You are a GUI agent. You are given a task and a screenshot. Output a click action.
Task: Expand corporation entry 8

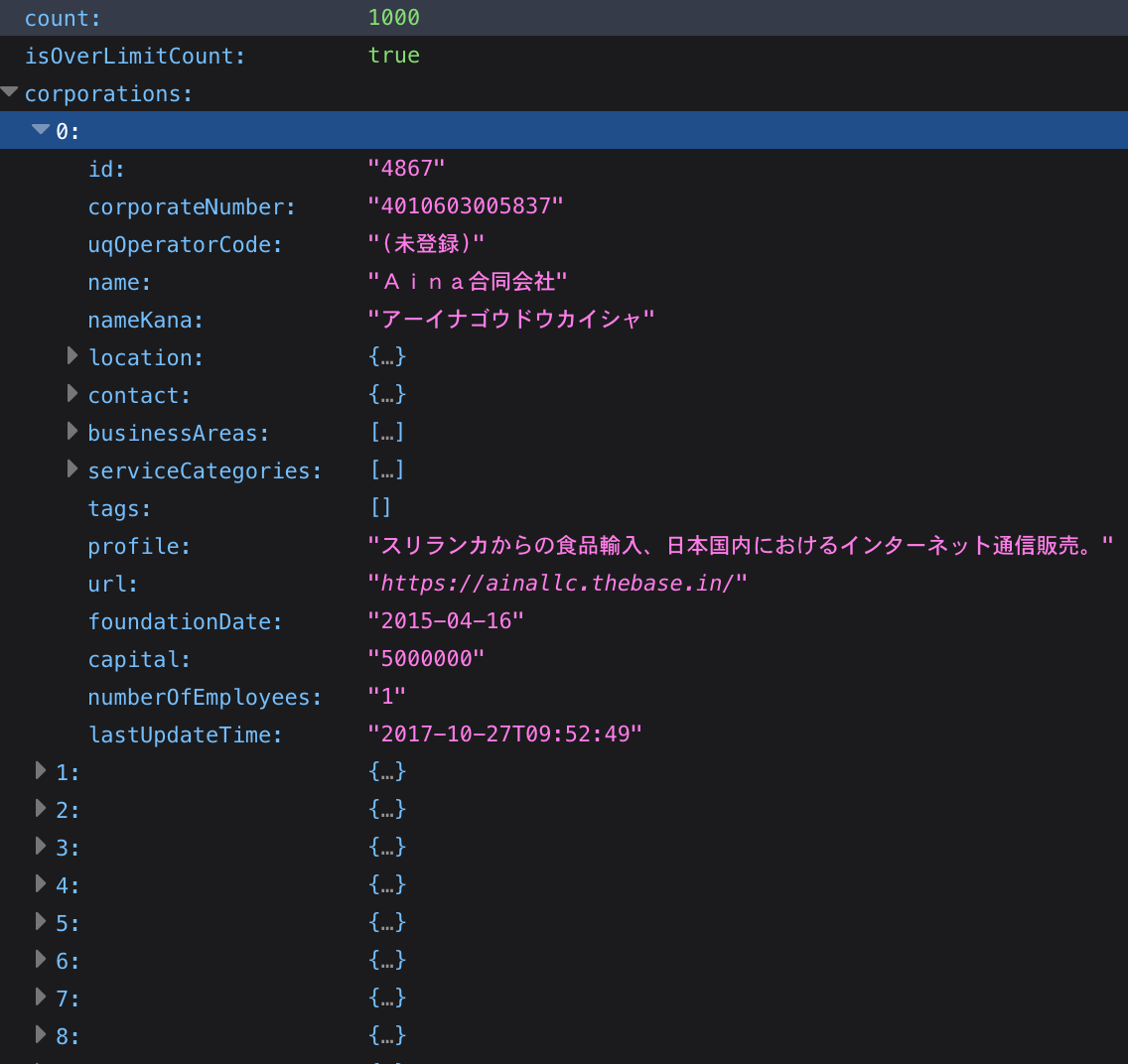(41, 1035)
